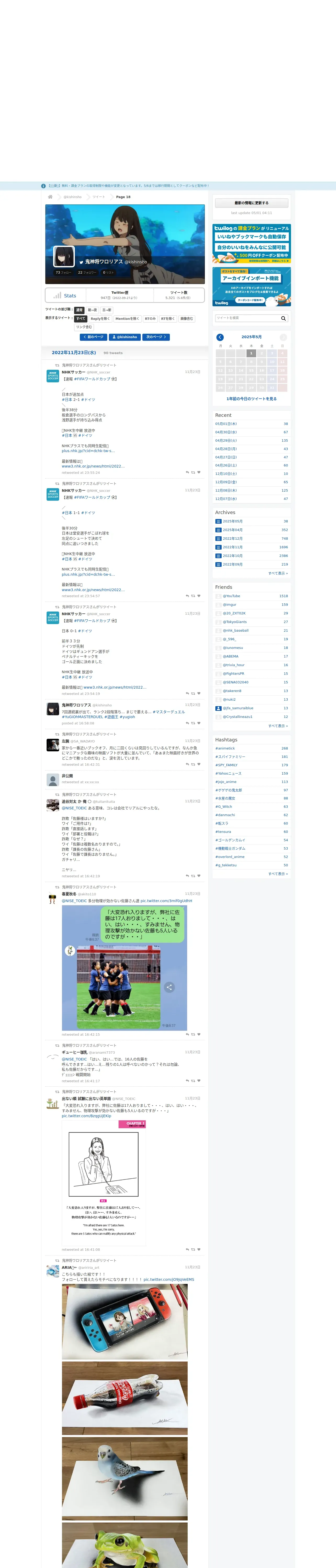Go to 次のページ

pyautogui.click(x=156, y=337)
